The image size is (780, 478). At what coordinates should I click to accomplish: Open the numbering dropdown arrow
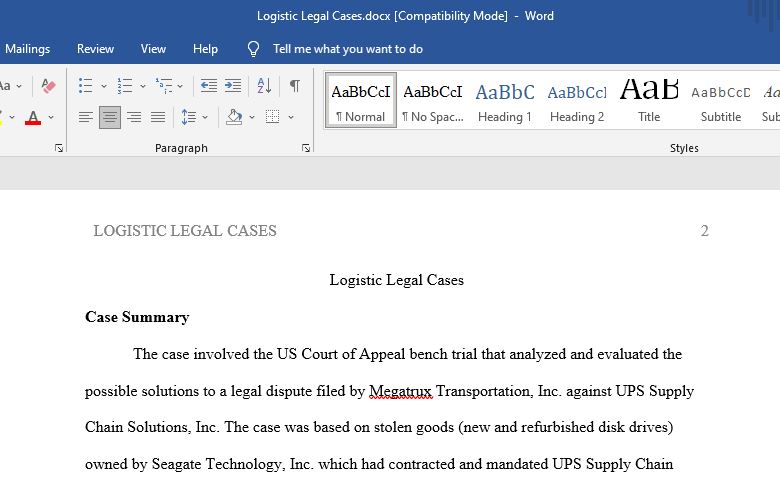tap(142, 86)
